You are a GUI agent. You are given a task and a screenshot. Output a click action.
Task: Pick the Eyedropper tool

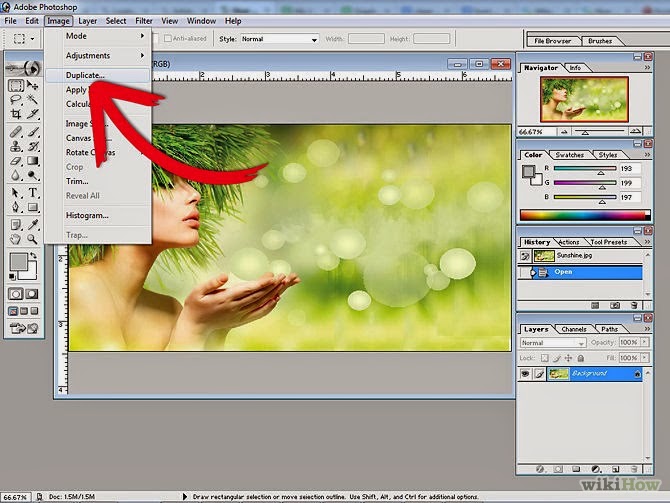click(x=33, y=224)
